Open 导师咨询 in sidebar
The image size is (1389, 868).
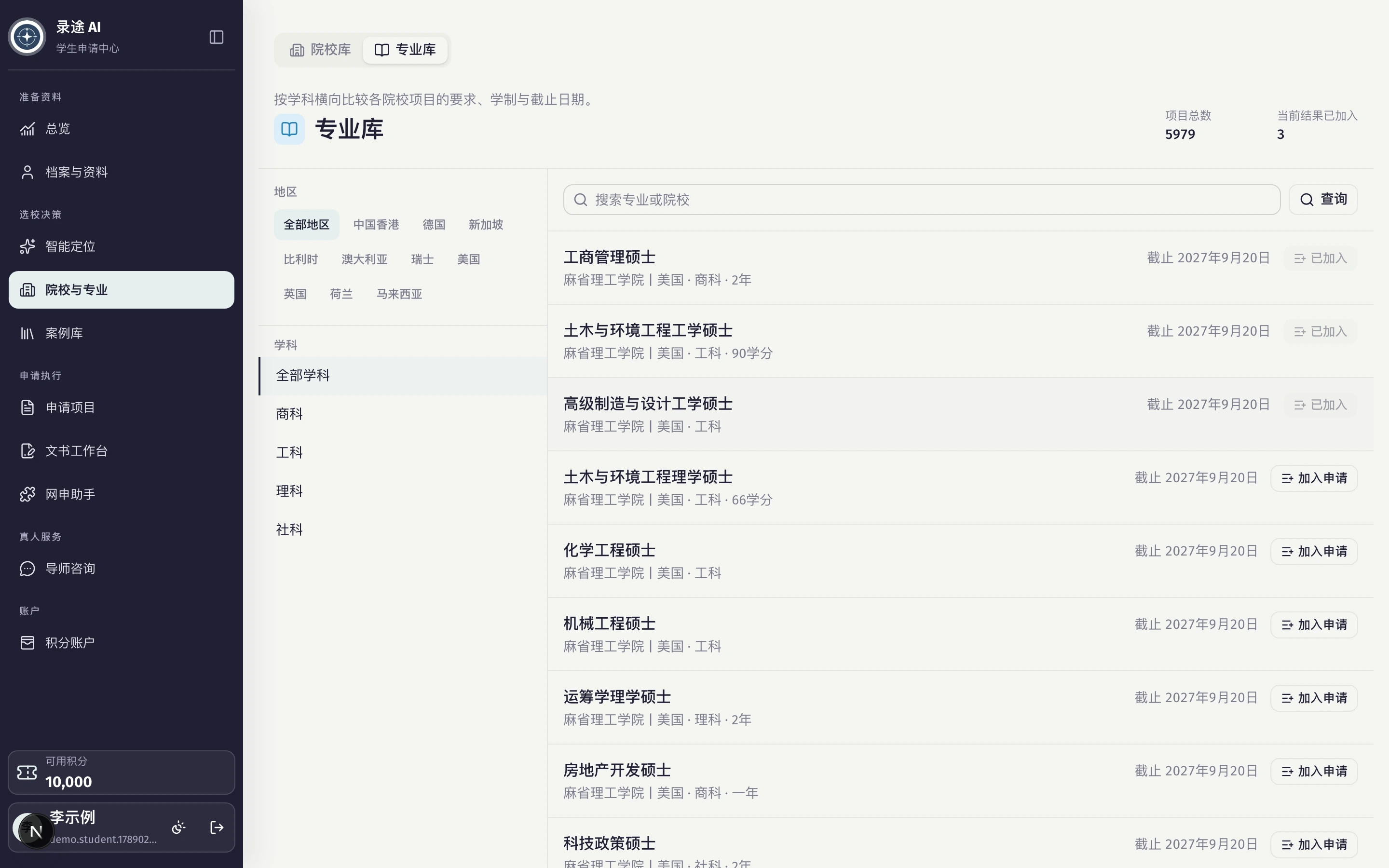point(121,569)
